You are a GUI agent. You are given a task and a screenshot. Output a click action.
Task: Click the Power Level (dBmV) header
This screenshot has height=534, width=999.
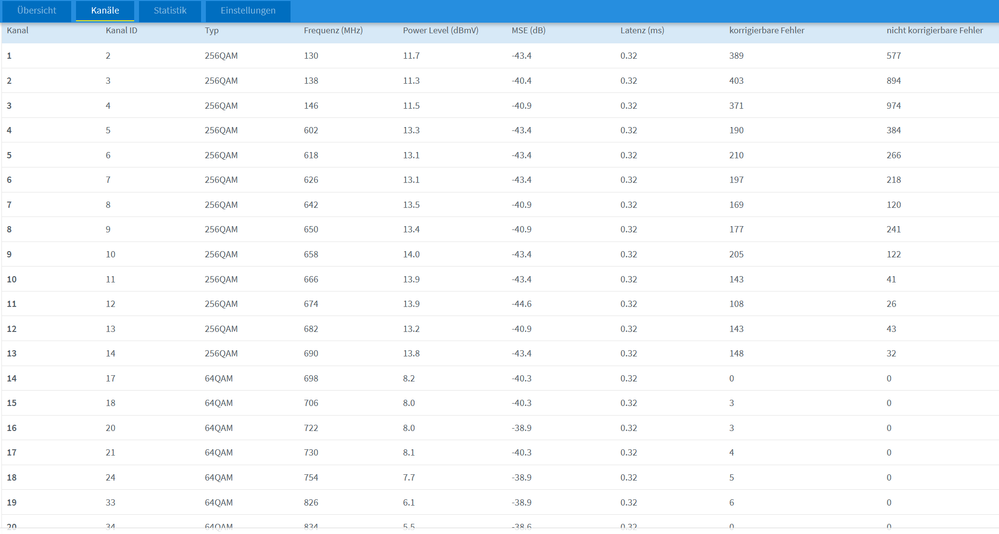(x=440, y=31)
